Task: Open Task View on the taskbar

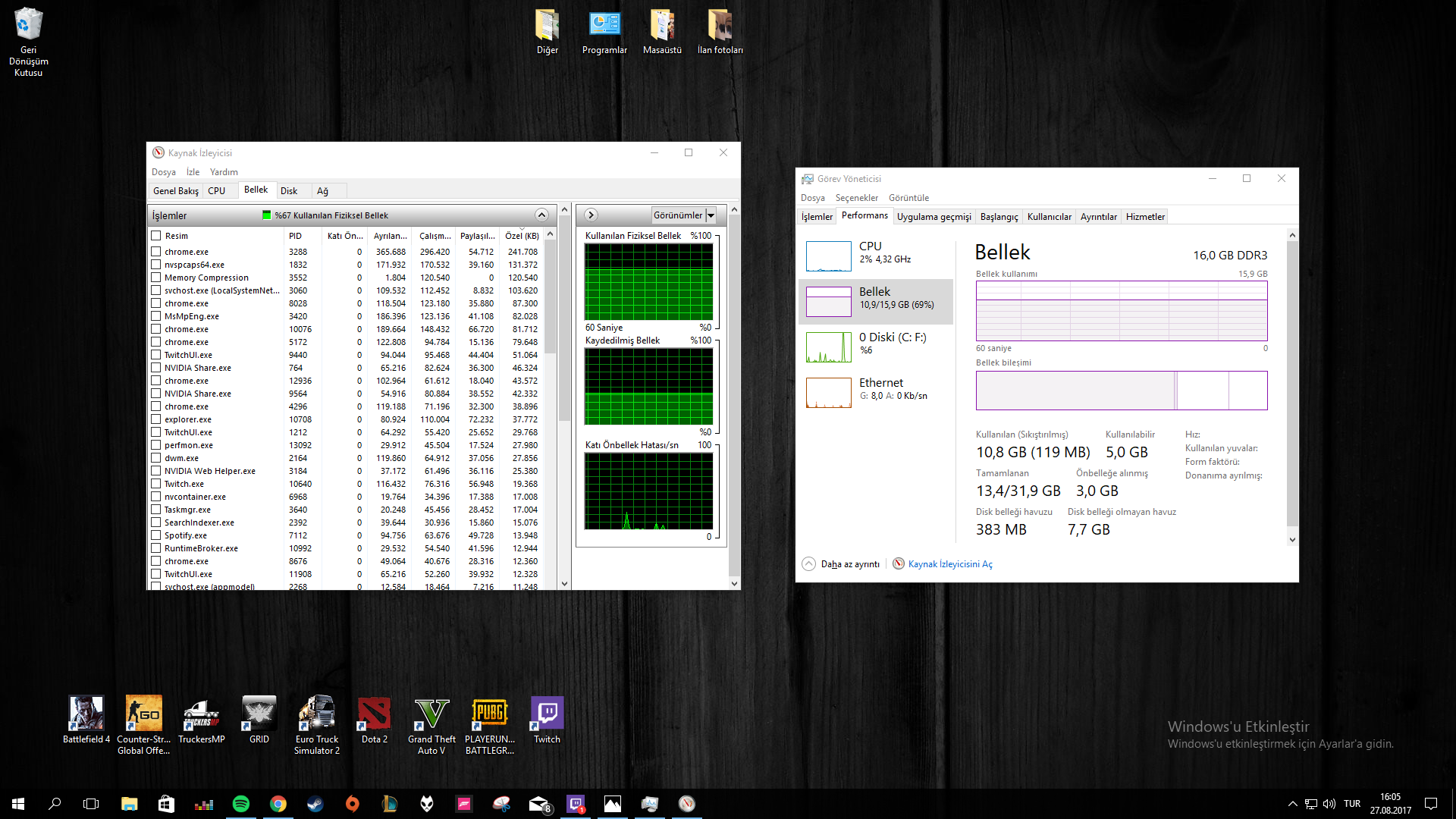Action: [x=91, y=804]
